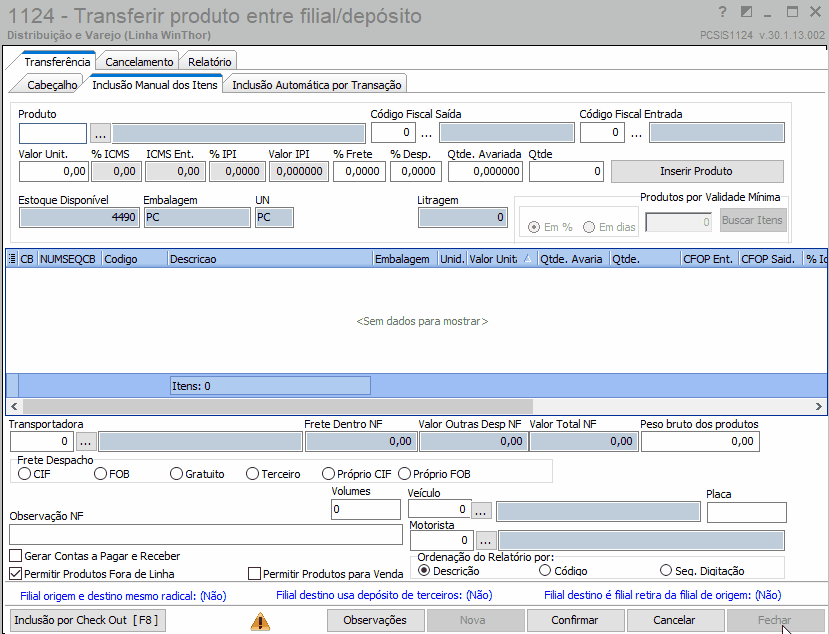Click the Veículo code field
Viewport: 829px width, 634px height.
click(439, 509)
